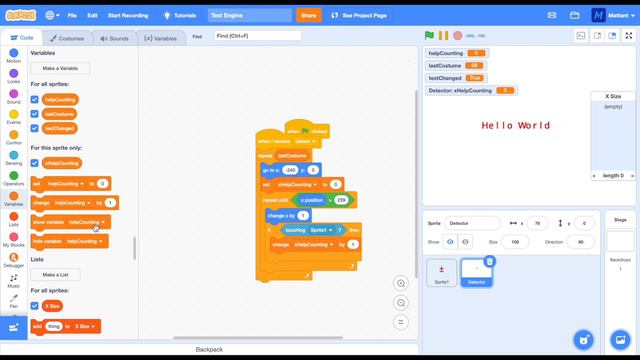640x360 pixels.
Task: Open the Sensing blocks category
Action: point(13,158)
